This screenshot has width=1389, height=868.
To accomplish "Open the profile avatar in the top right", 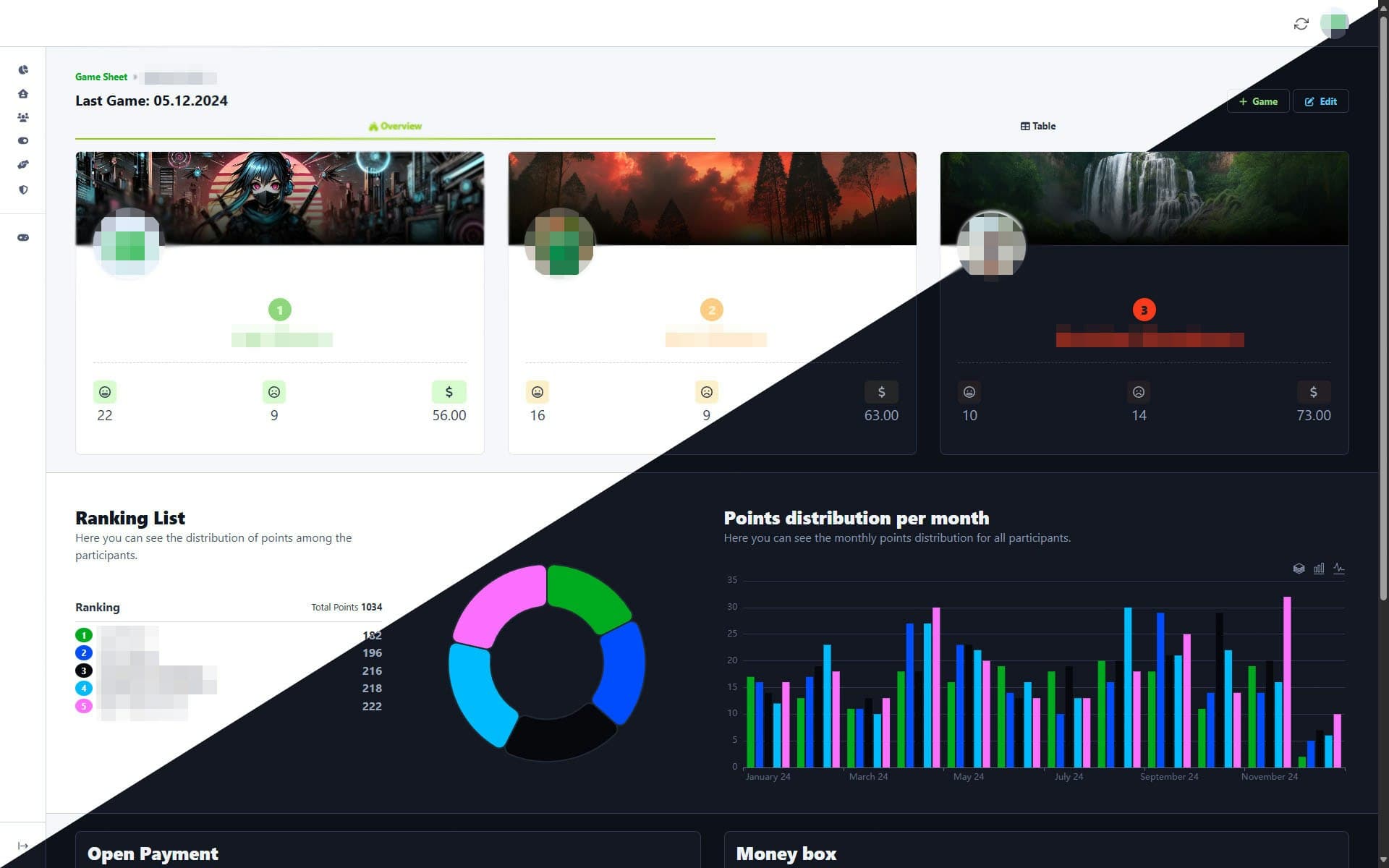I will pos(1335,24).
